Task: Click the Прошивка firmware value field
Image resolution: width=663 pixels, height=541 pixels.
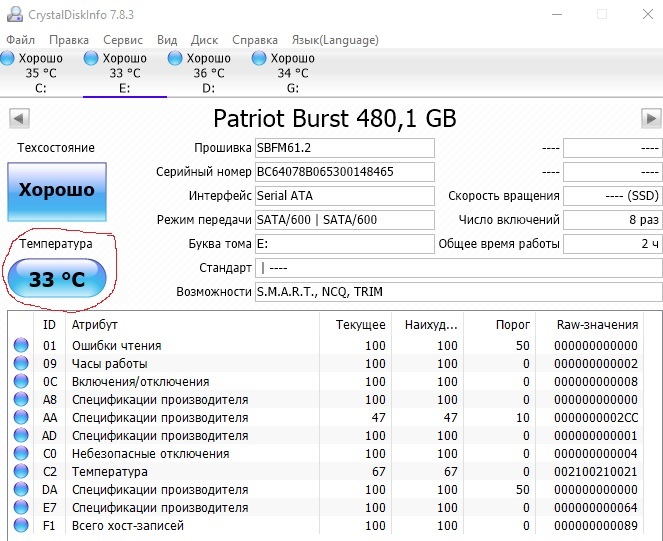Action: [345, 148]
